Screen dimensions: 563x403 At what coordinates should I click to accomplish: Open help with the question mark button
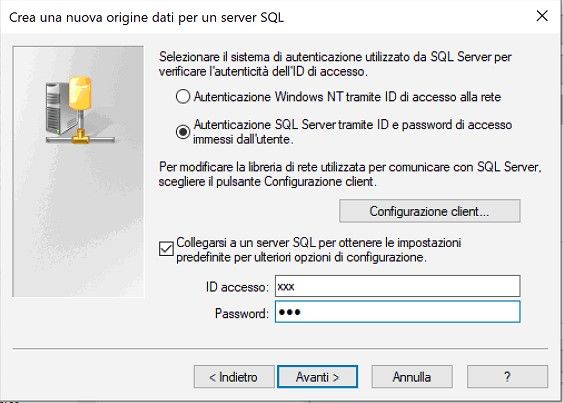pos(507,377)
